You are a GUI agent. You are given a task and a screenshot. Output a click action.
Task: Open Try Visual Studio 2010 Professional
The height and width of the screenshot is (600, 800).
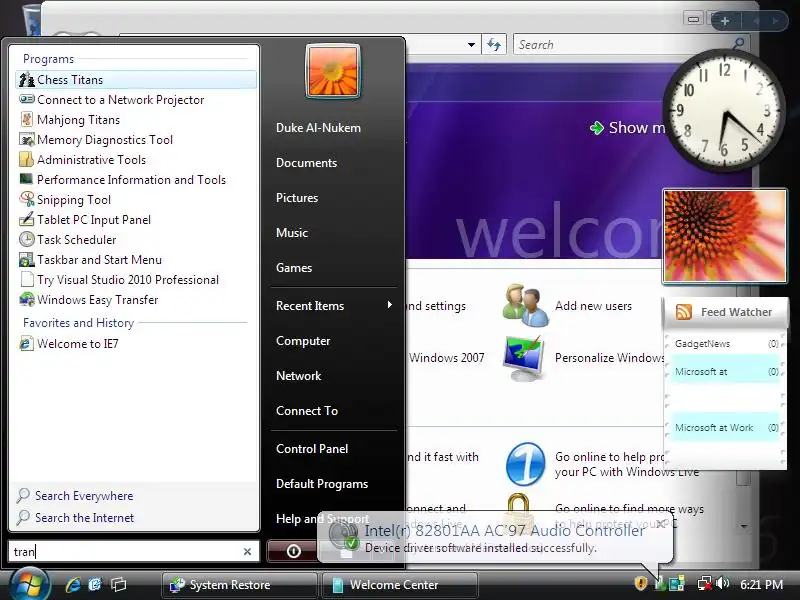coord(136,280)
